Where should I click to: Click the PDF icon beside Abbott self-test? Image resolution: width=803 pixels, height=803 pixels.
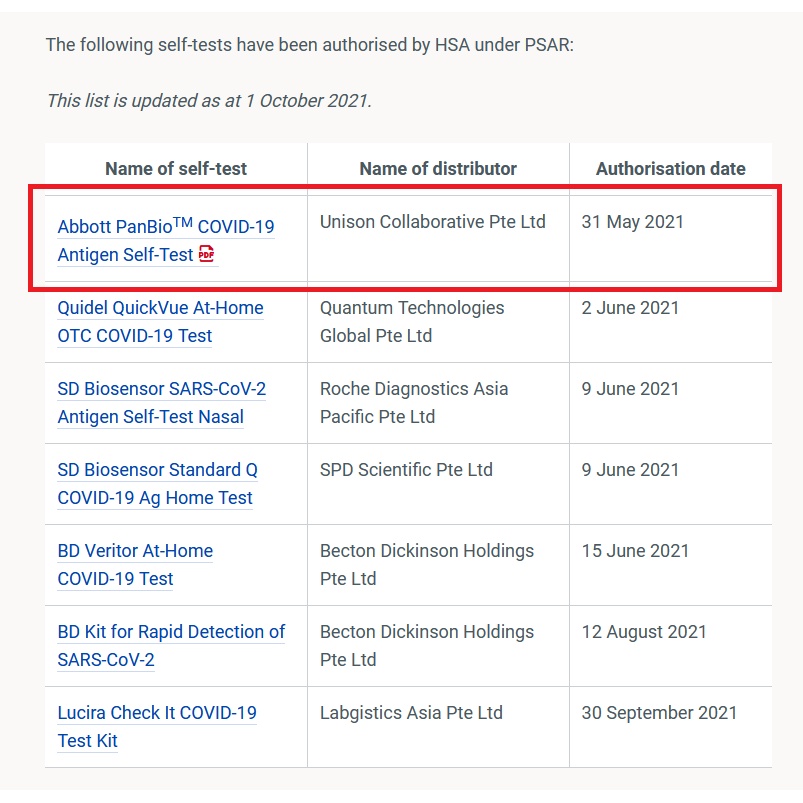point(207,254)
